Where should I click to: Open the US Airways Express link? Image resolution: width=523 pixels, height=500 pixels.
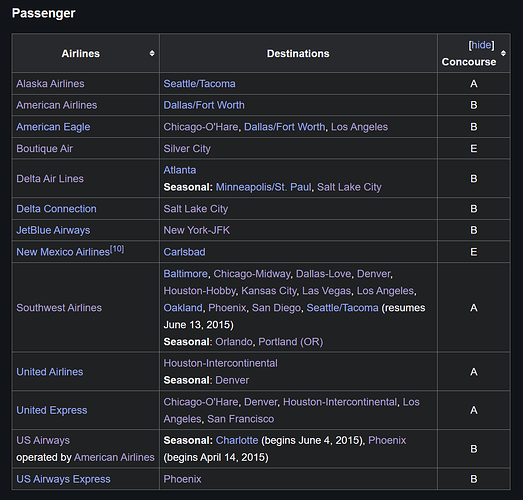pos(63,479)
